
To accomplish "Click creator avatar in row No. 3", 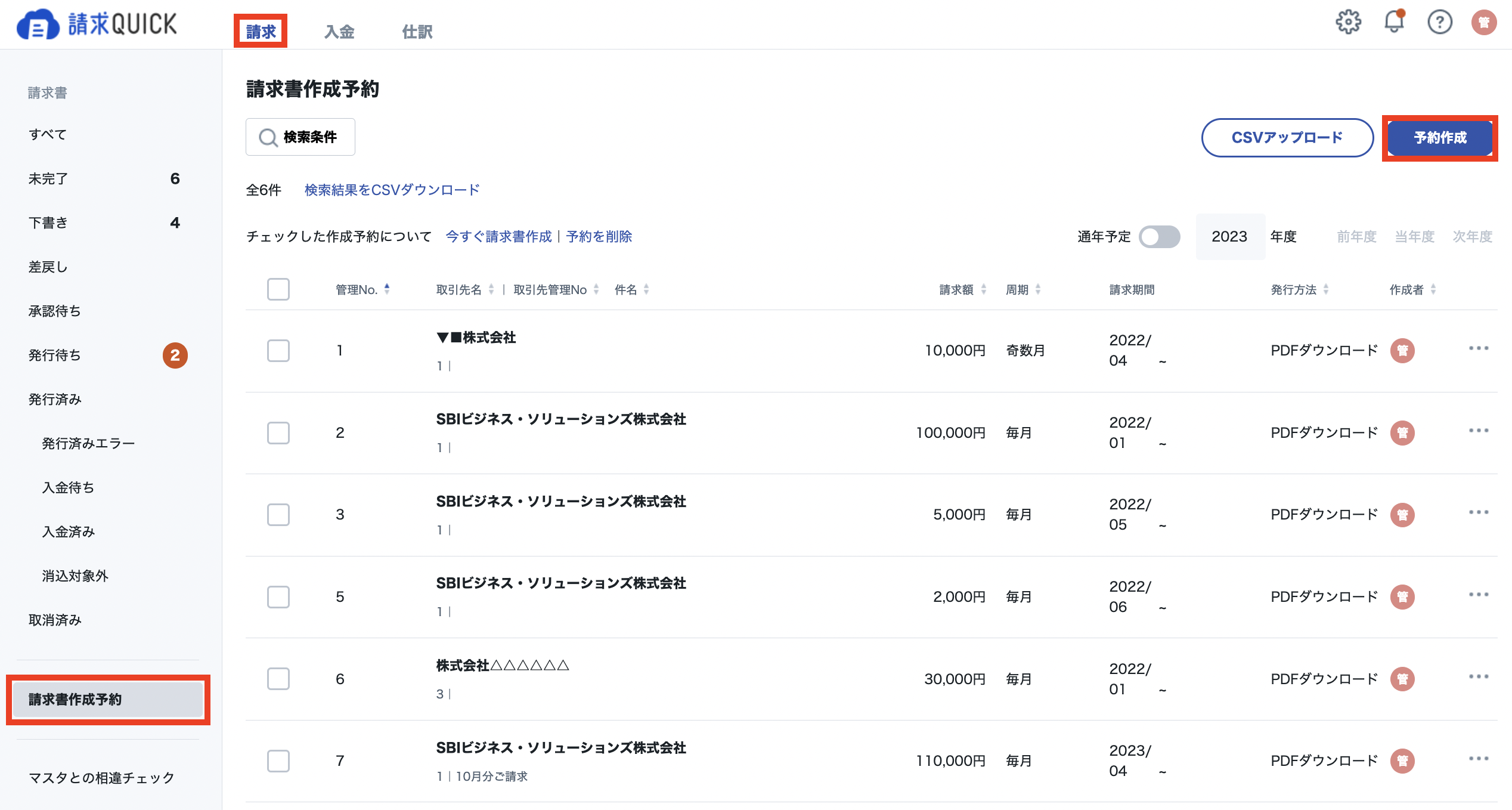I will click(1402, 515).
